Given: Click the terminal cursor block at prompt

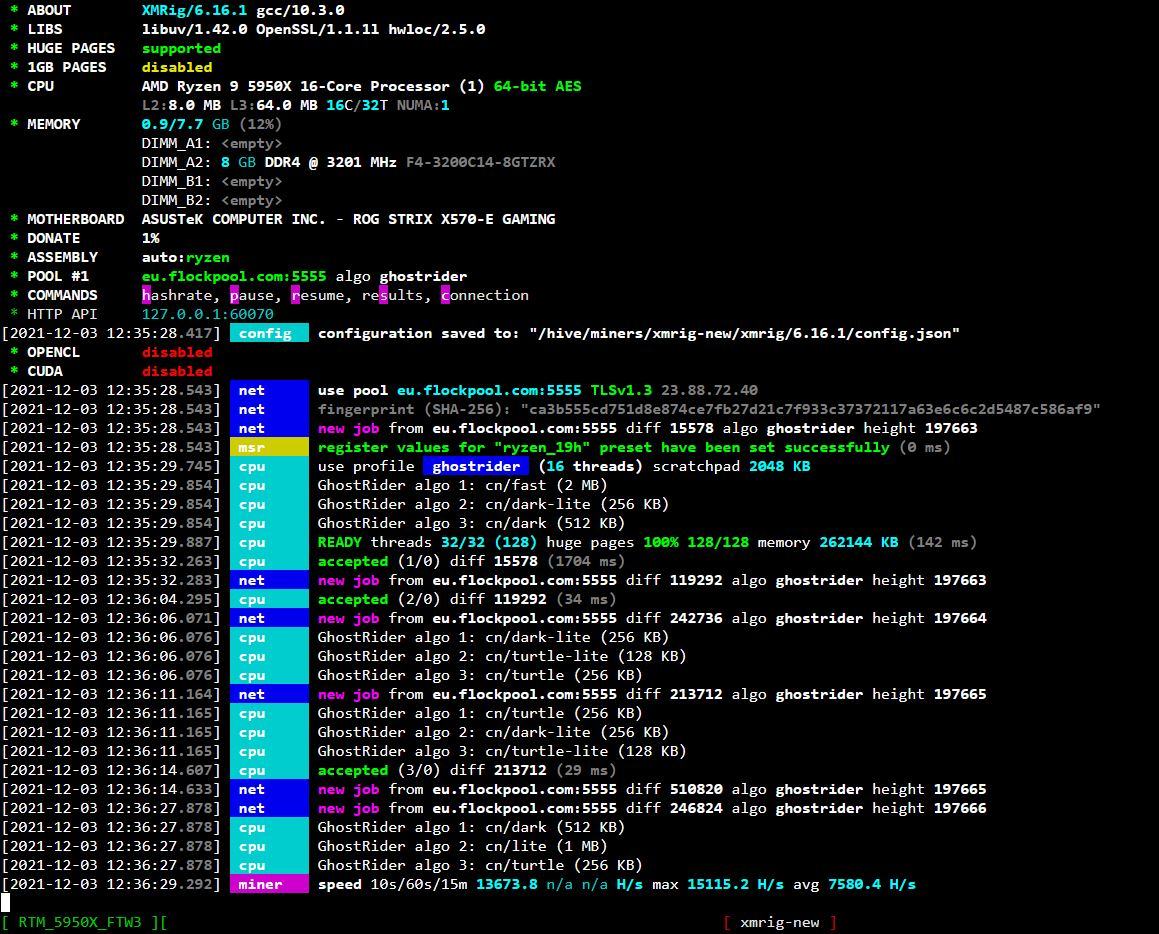Looking at the screenshot, I should (5, 902).
